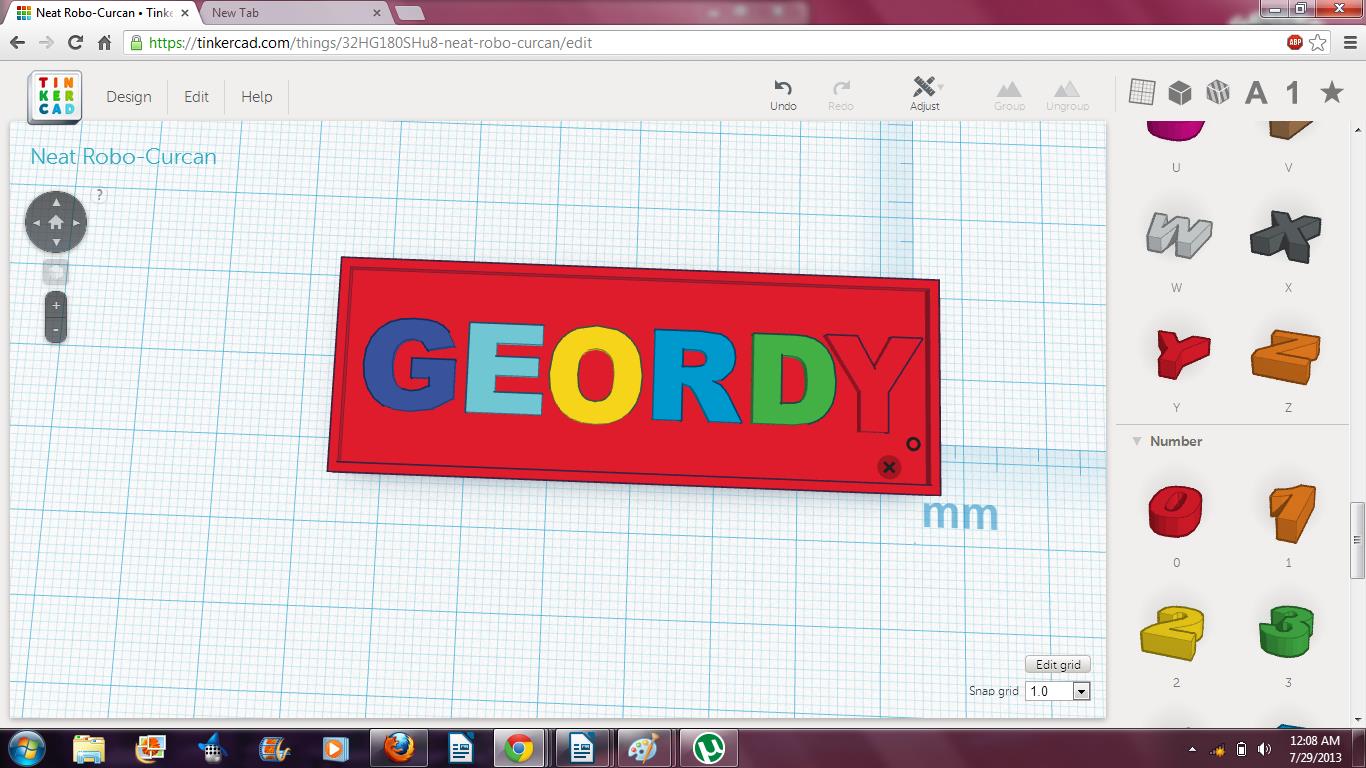Open the geometric shapes panel

tap(1180, 91)
